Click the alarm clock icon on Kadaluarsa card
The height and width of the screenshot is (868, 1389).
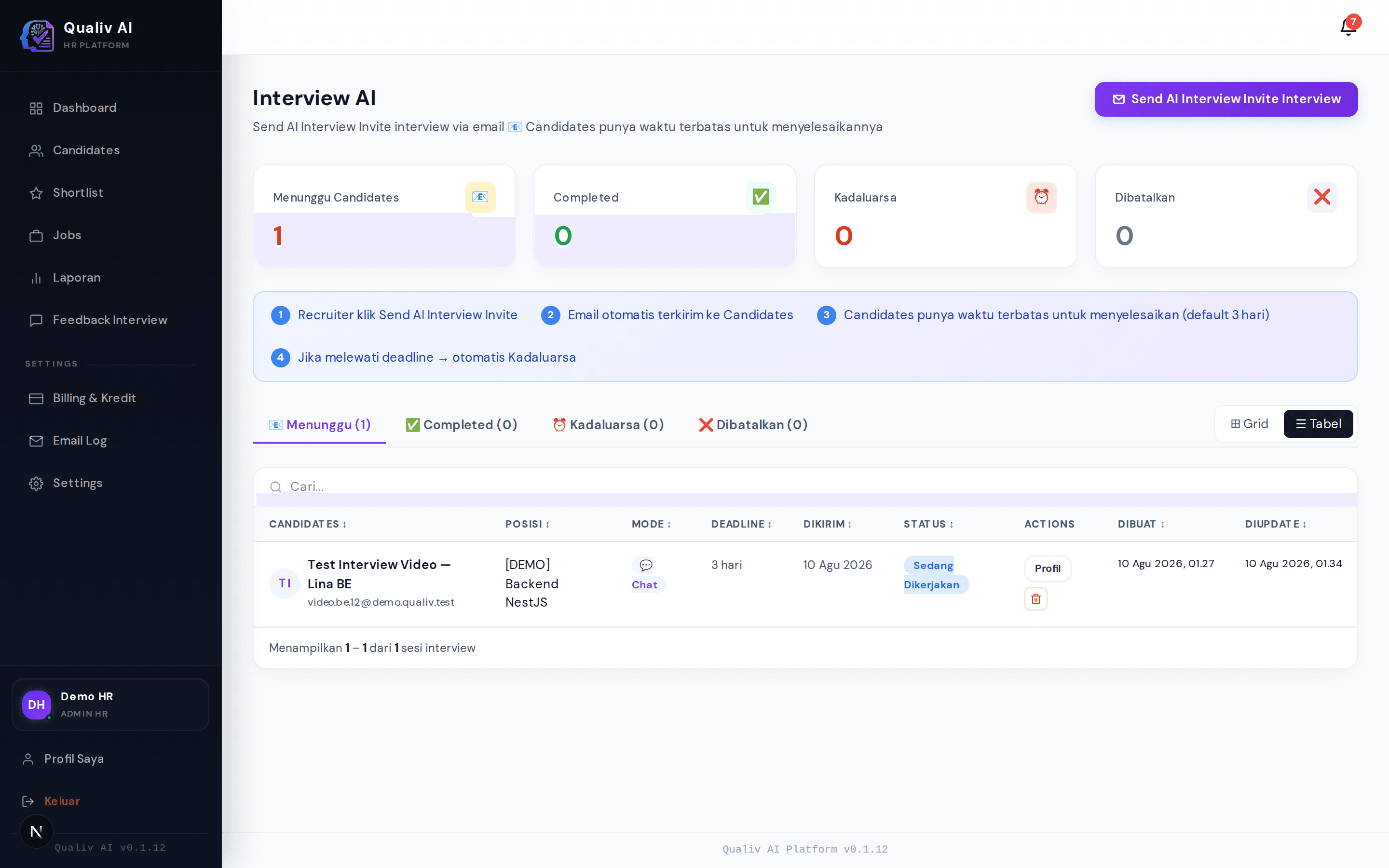click(1041, 198)
